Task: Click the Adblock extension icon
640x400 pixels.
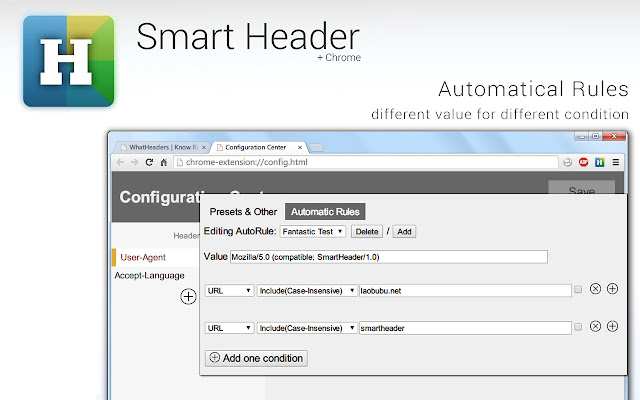Action: 583,162
